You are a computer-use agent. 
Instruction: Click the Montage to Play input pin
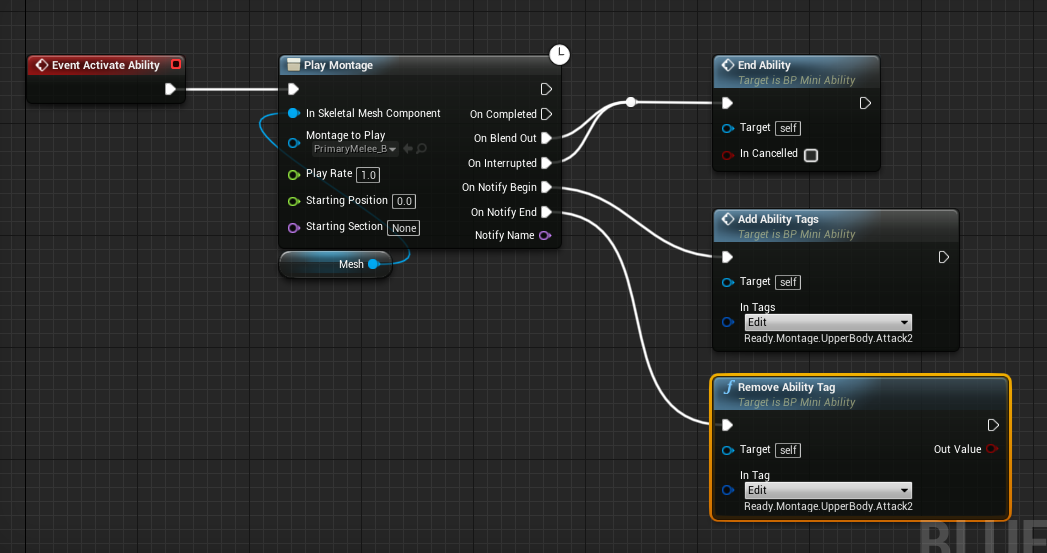click(x=294, y=142)
